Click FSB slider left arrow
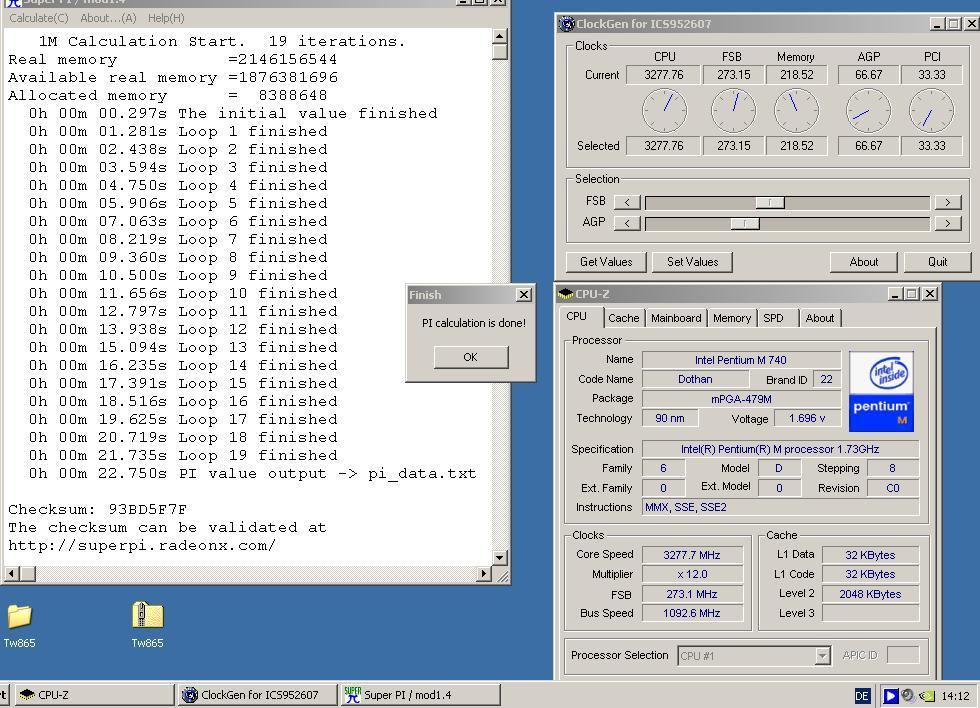The image size is (980, 708). (627, 202)
